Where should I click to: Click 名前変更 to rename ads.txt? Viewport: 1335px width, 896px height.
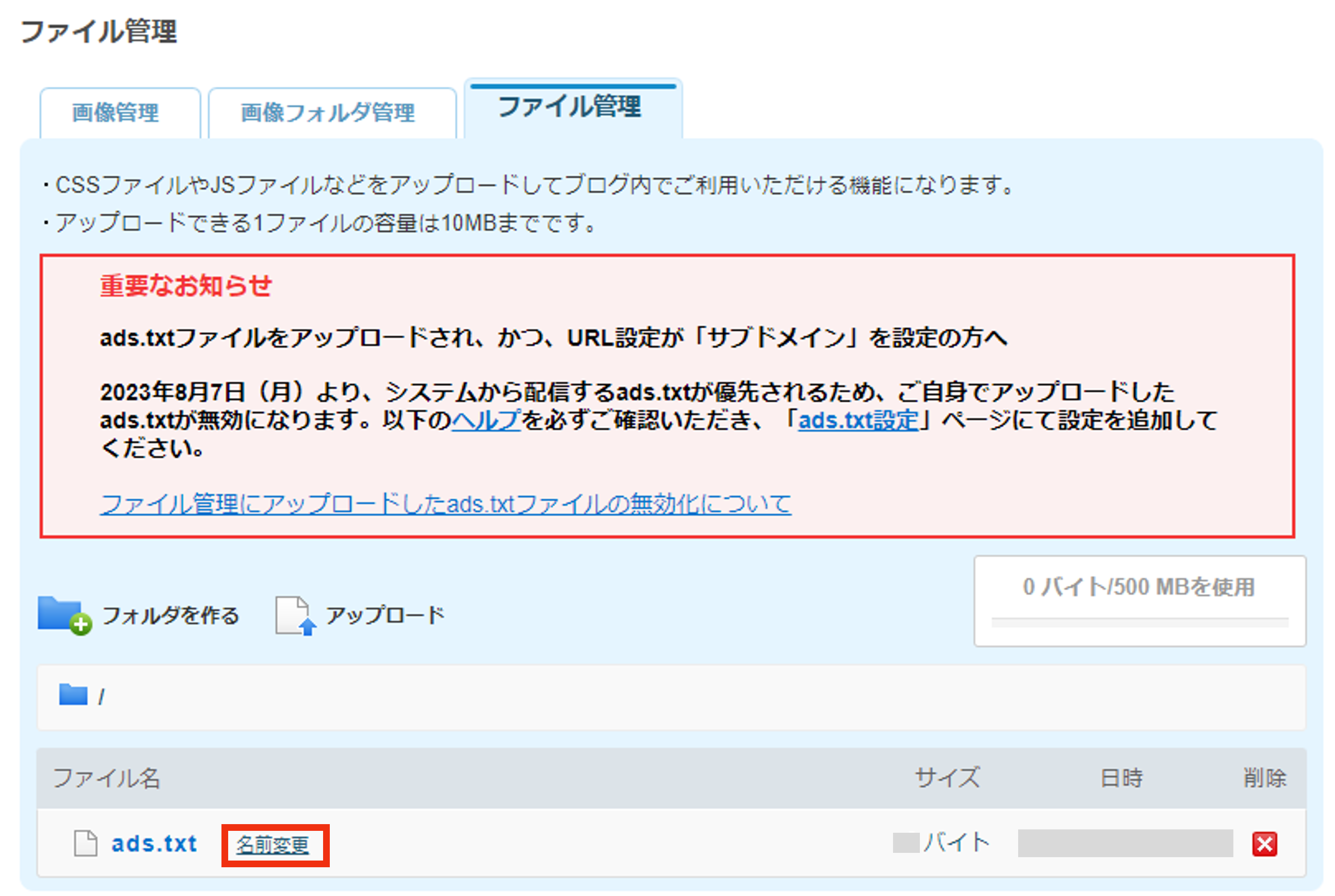coord(273,845)
